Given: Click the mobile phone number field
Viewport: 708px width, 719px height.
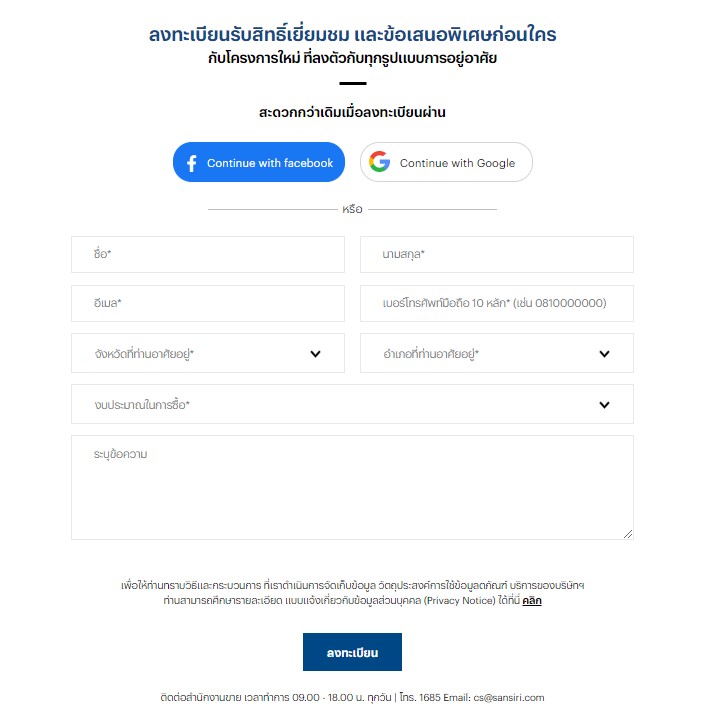Looking at the screenshot, I should 497,303.
